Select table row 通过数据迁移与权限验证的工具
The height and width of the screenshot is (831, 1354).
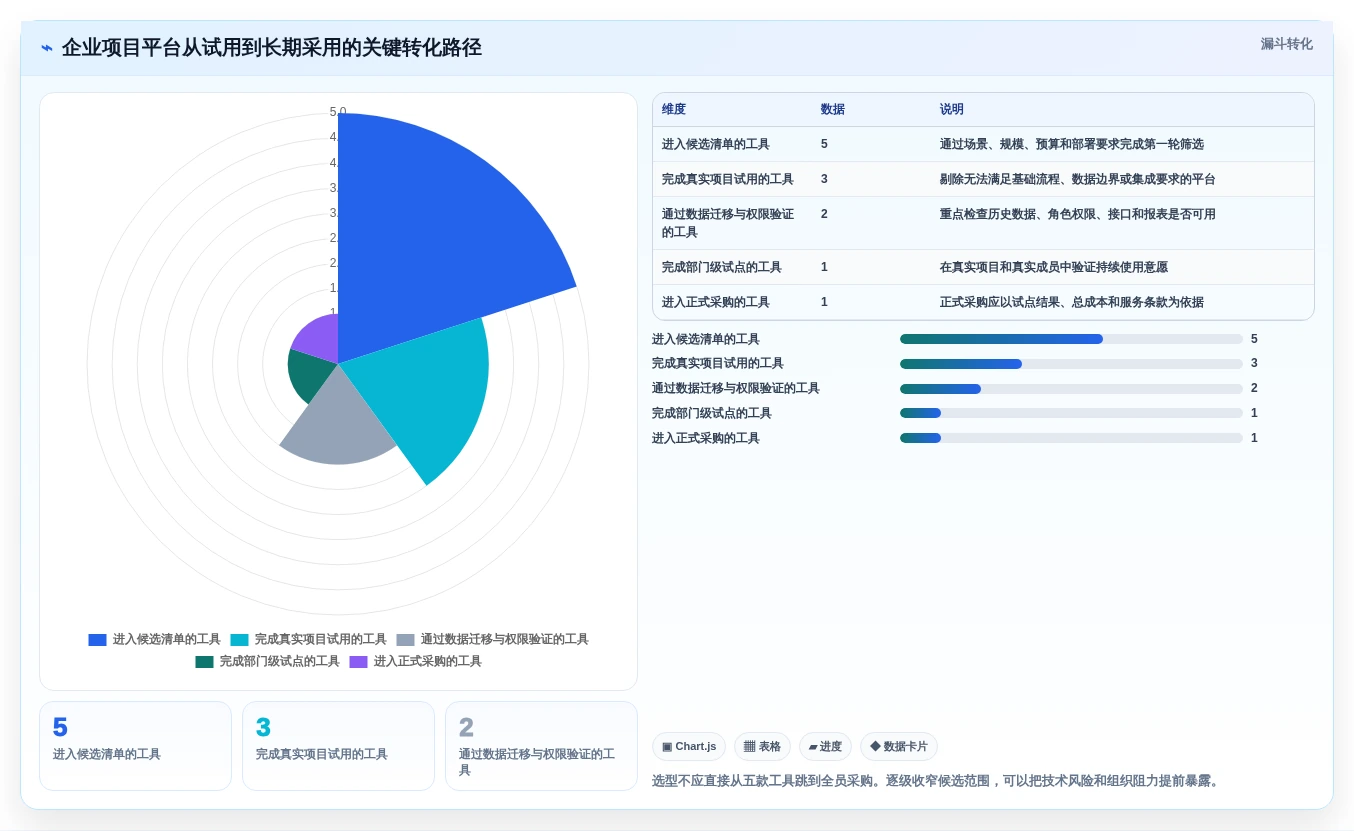coord(983,223)
